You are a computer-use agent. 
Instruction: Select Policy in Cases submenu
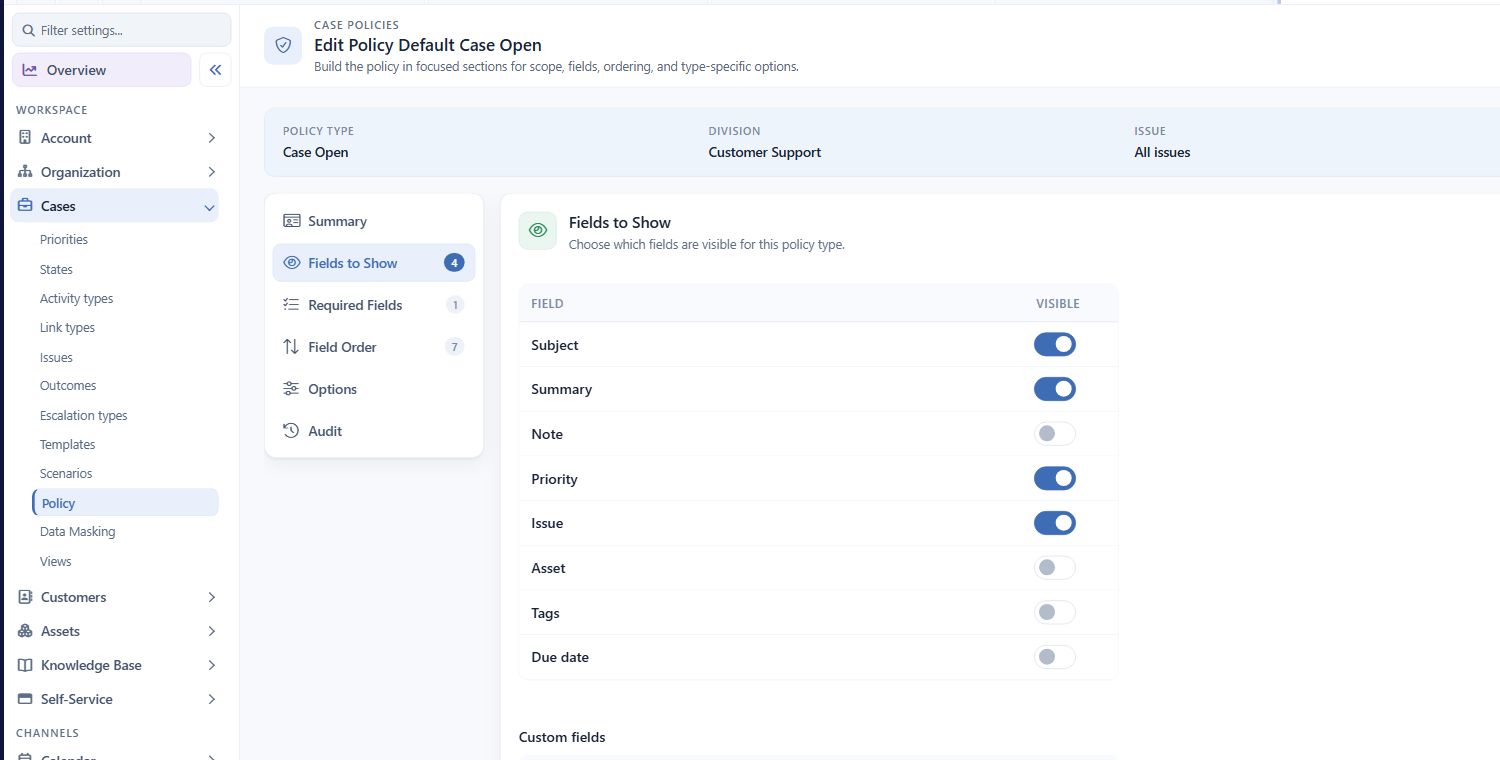[x=125, y=503]
